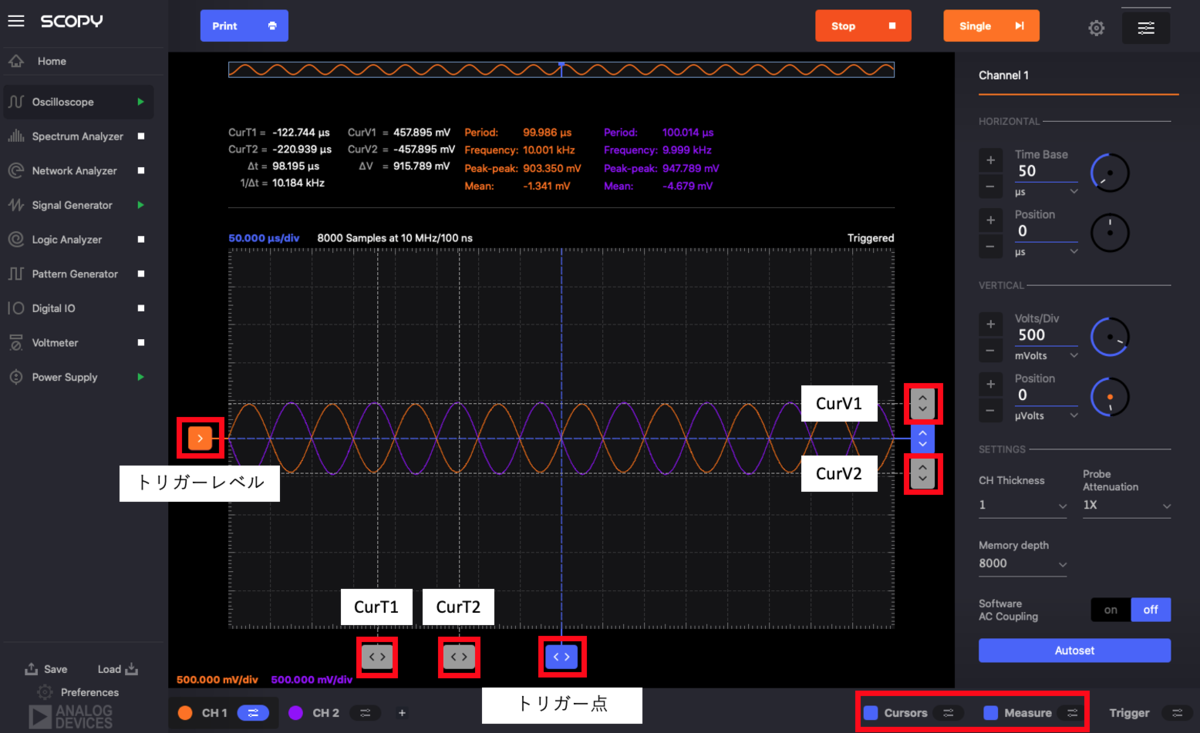Screen dimensions: 1200x733
Task: Click the Pattern Generator sidebar icon
Action: click(x=16, y=274)
